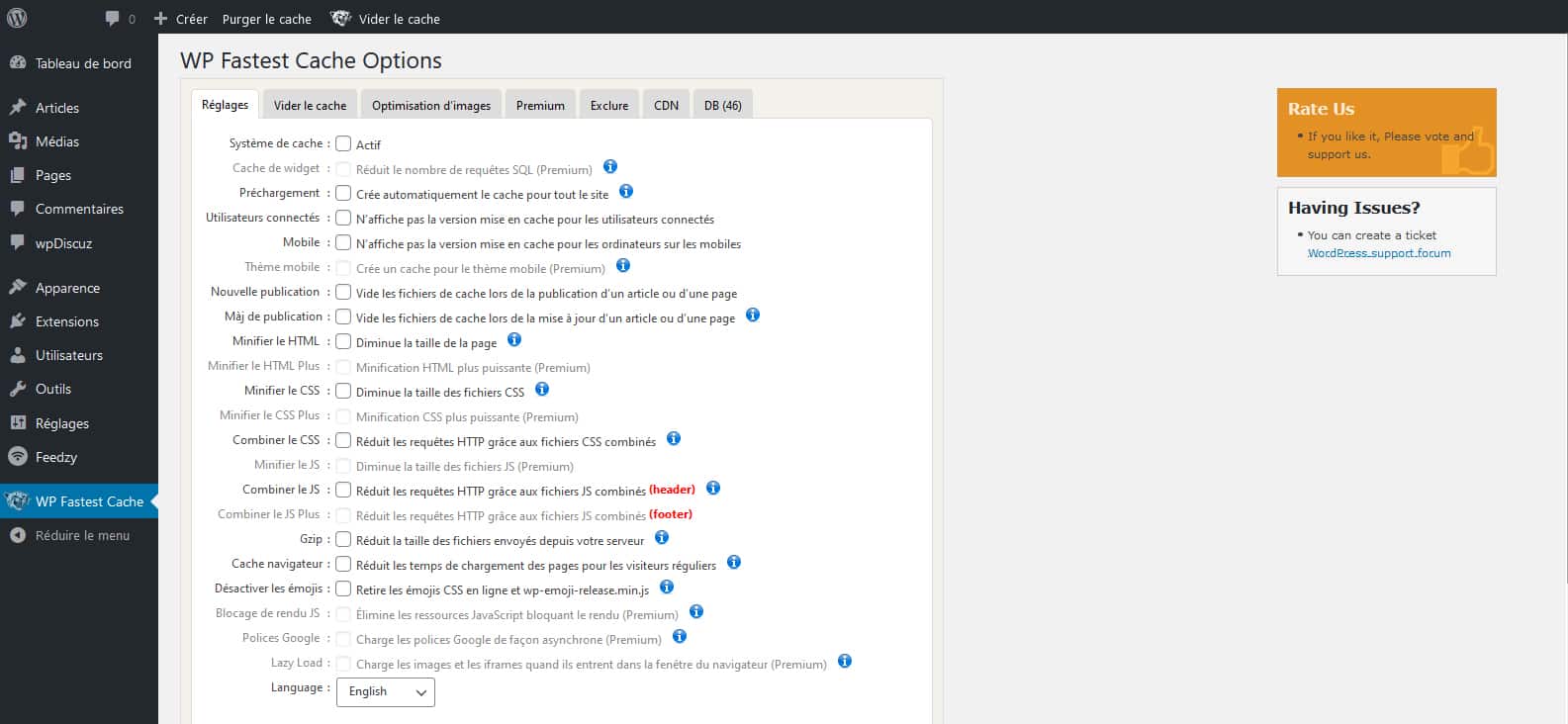Click info icon for Cache de widget

(610, 166)
